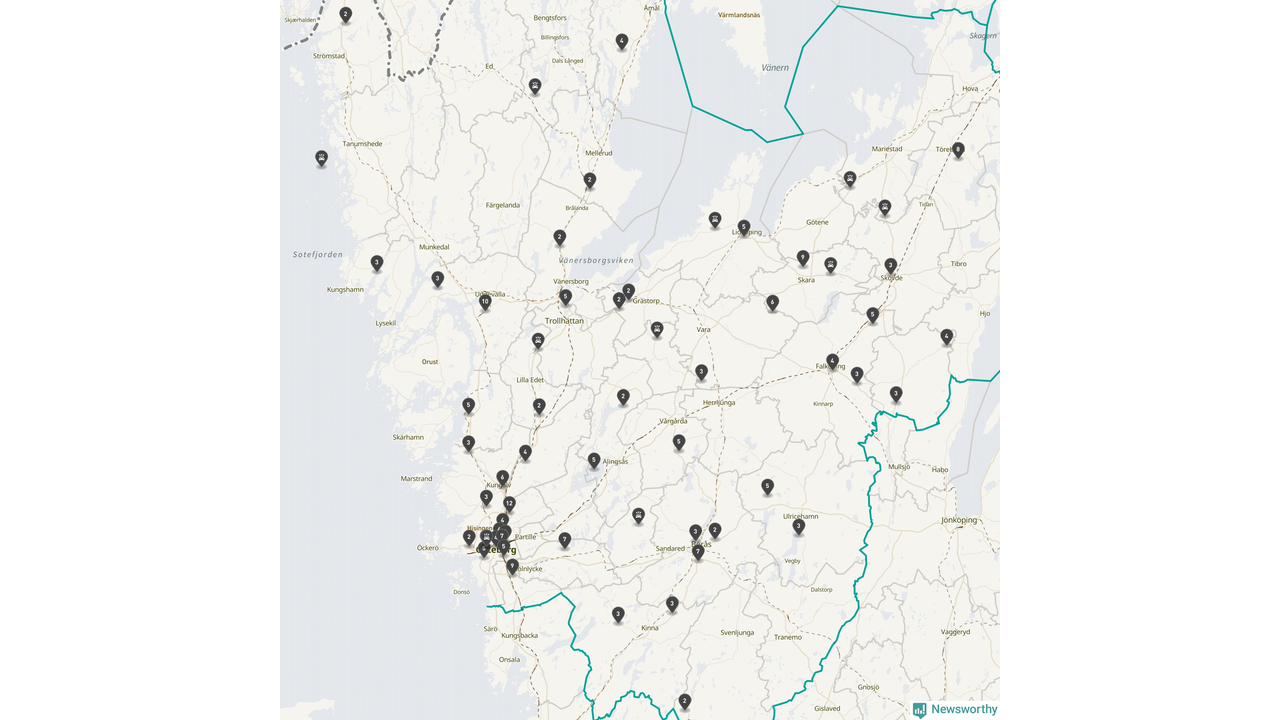Image resolution: width=1280 pixels, height=720 pixels.
Task: Select the marker 7 below Borås
Action: coord(698,553)
